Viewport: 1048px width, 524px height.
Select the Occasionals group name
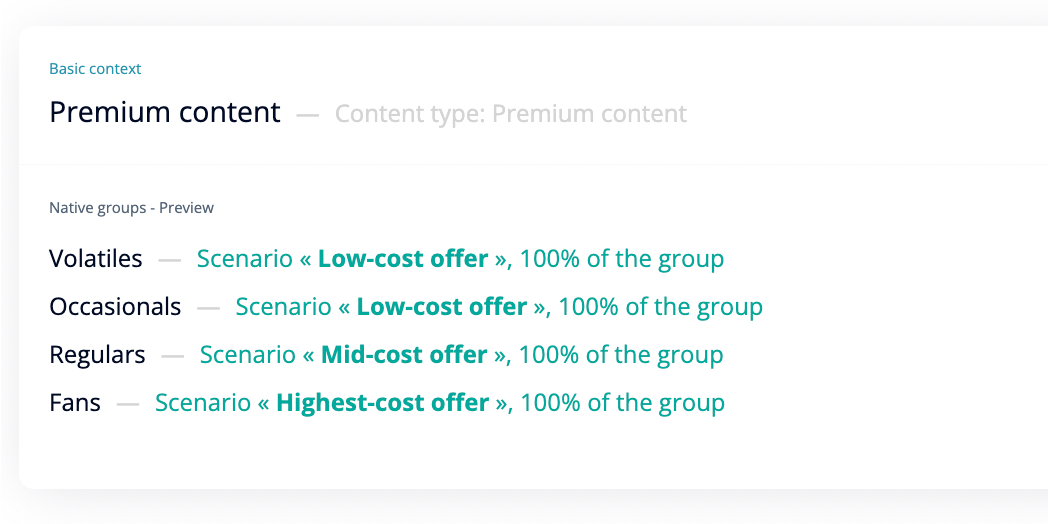(115, 307)
